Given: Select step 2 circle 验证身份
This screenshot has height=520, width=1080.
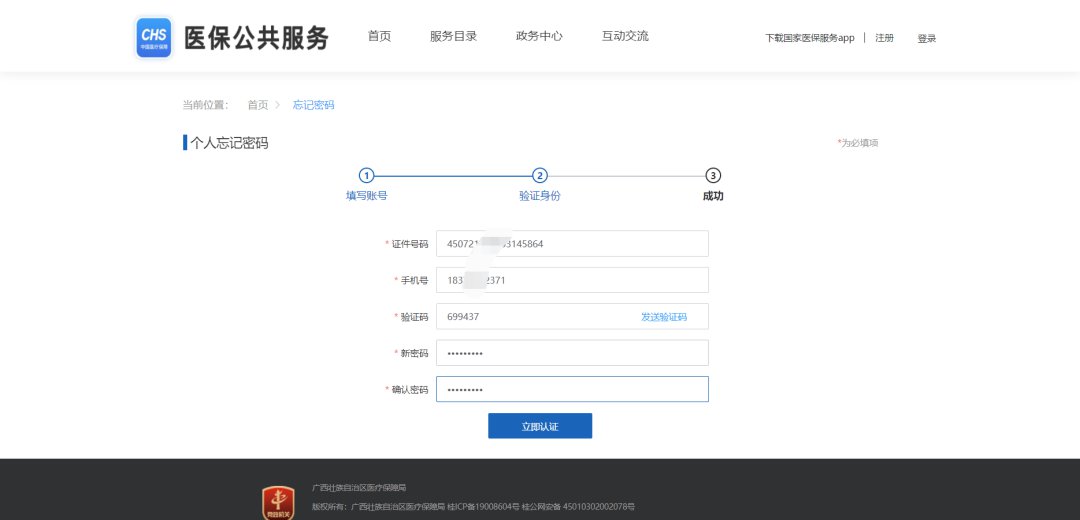Looking at the screenshot, I should tap(540, 175).
